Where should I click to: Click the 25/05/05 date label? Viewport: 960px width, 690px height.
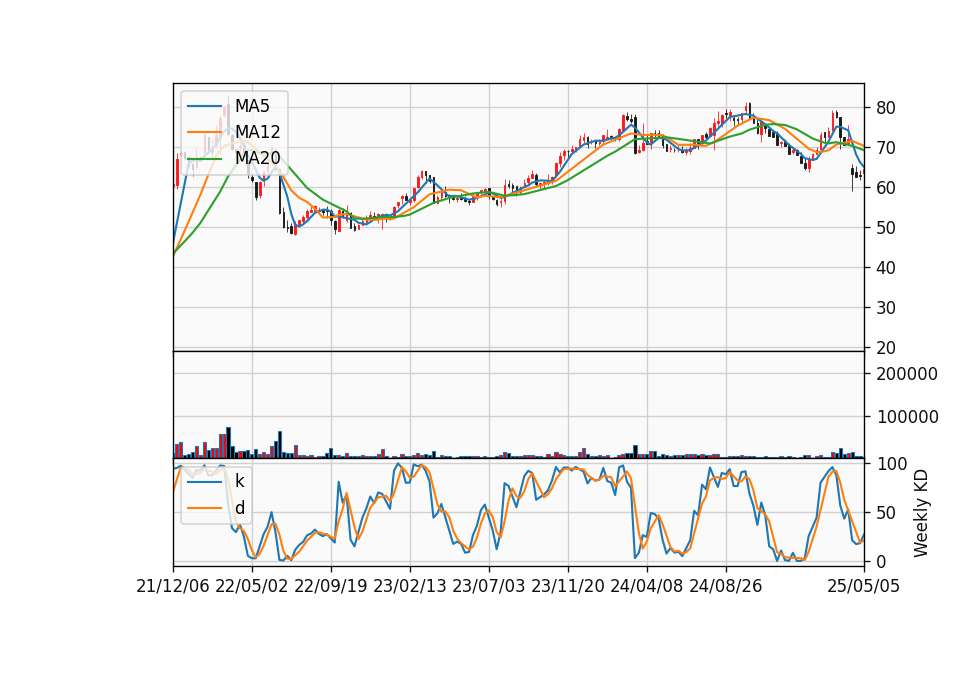point(864,586)
